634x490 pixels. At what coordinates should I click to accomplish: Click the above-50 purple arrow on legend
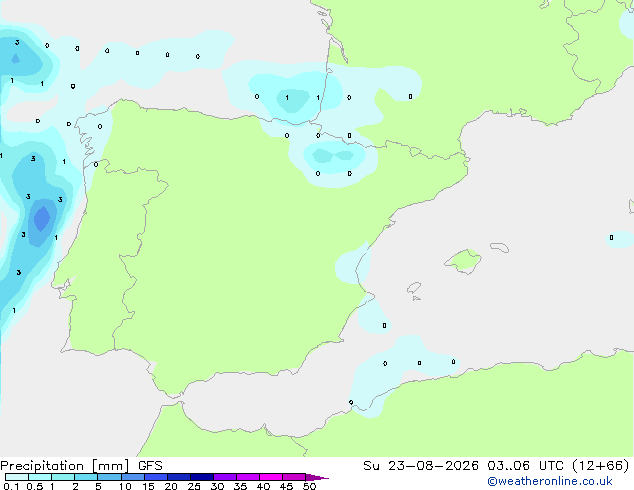[317, 477]
